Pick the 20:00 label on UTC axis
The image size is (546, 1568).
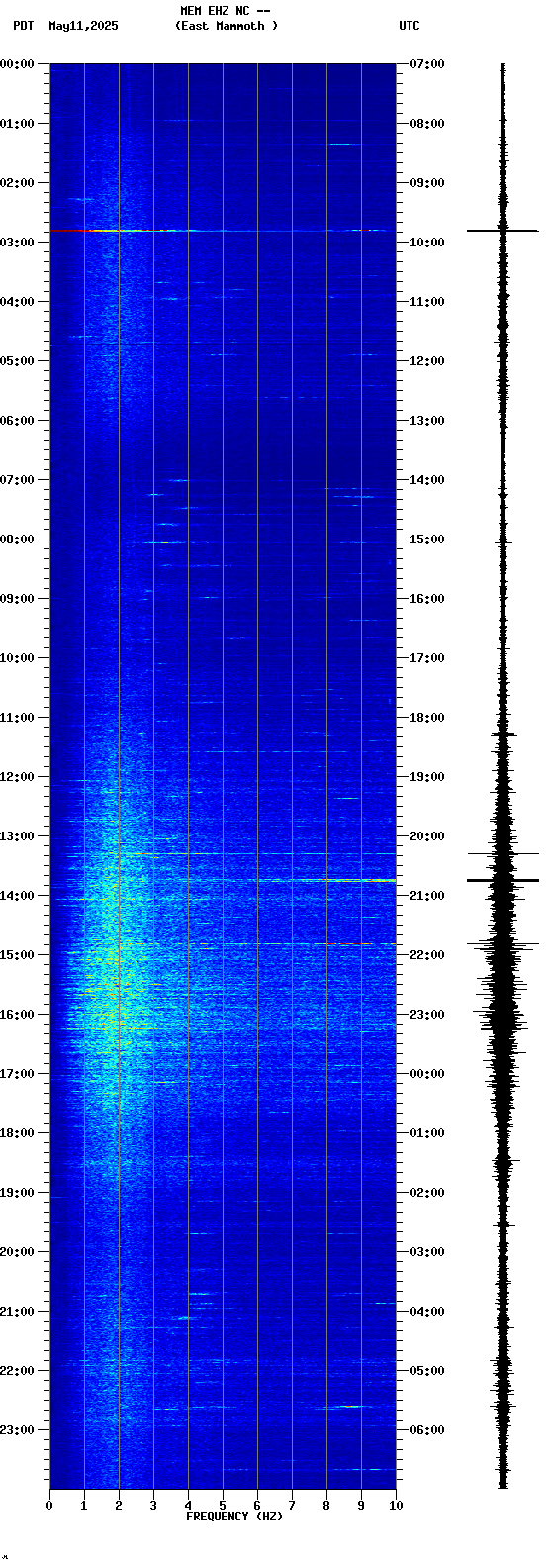[427, 836]
